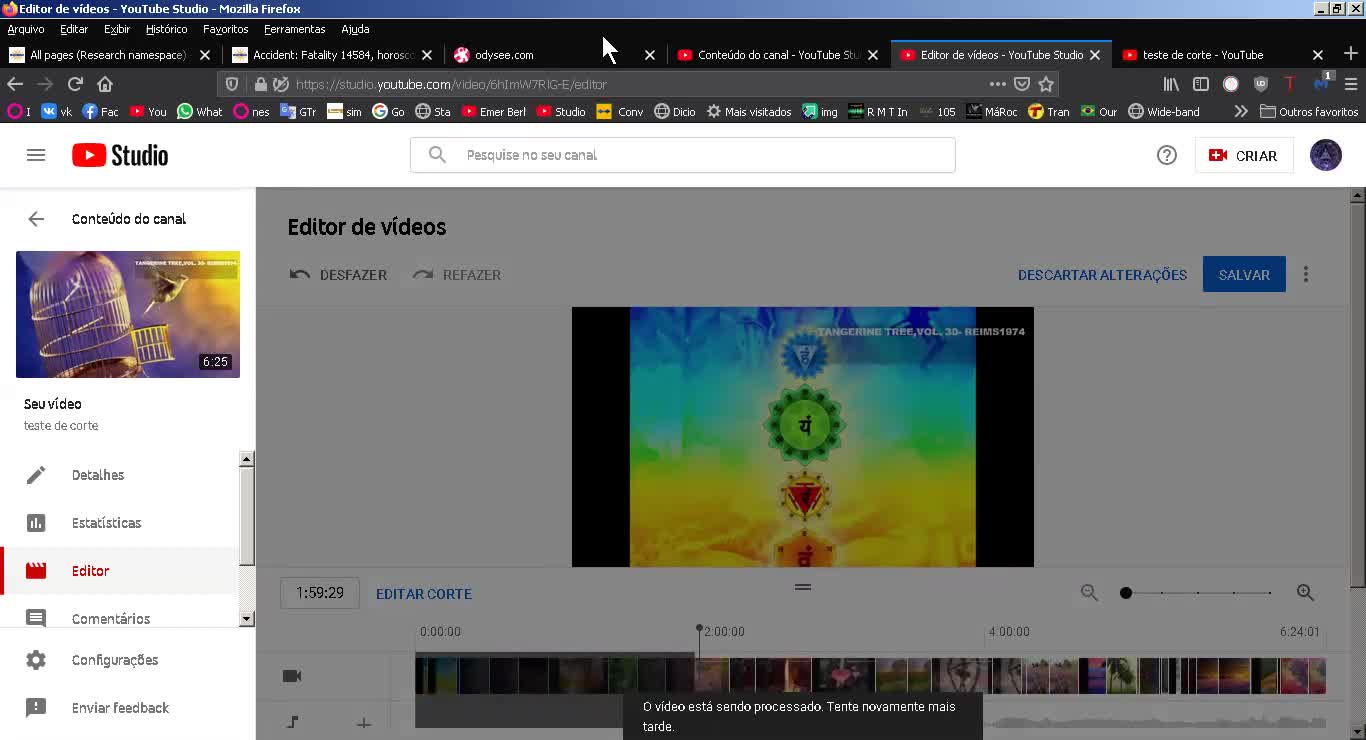Focus the Pesquise no seu canal search field
Screen dimensions: 1366x740
(682, 155)
